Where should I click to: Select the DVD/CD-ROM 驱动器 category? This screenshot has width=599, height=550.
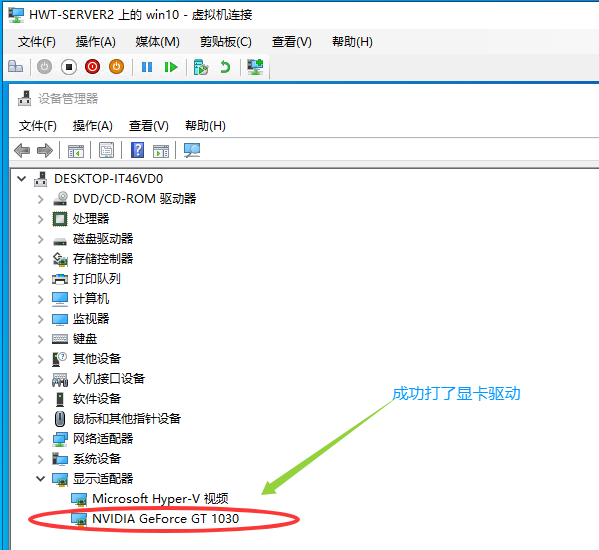[134, 199]
